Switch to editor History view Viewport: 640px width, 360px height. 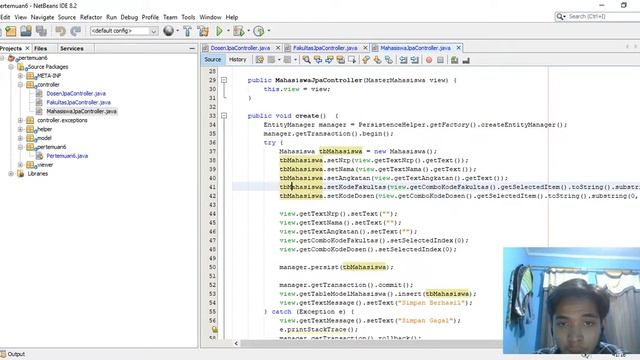click(x=238, y=60)
